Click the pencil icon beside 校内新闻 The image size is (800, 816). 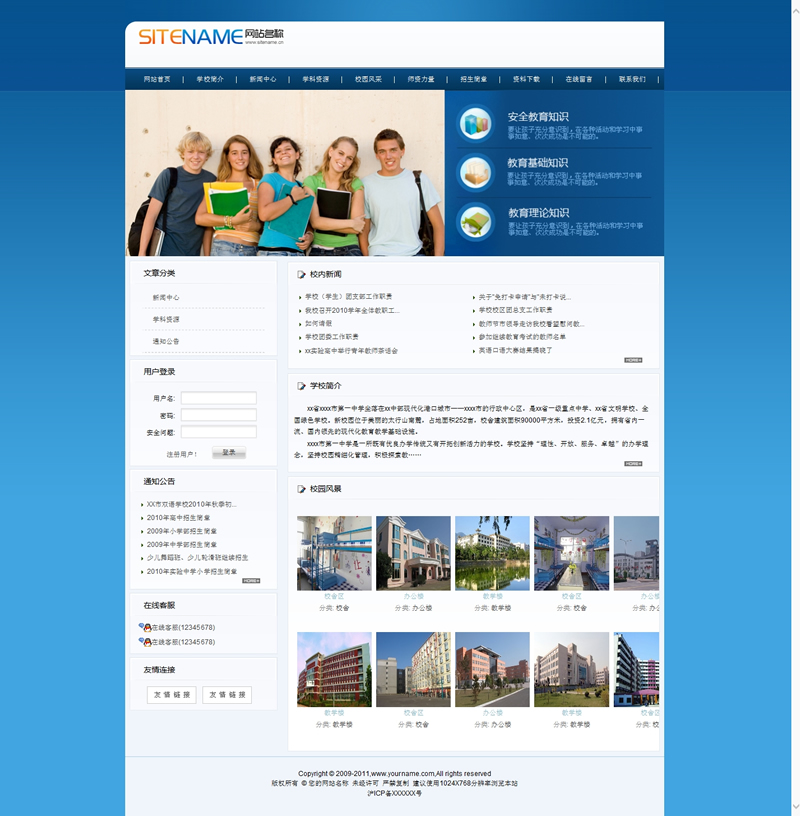[x=301, y=274]
